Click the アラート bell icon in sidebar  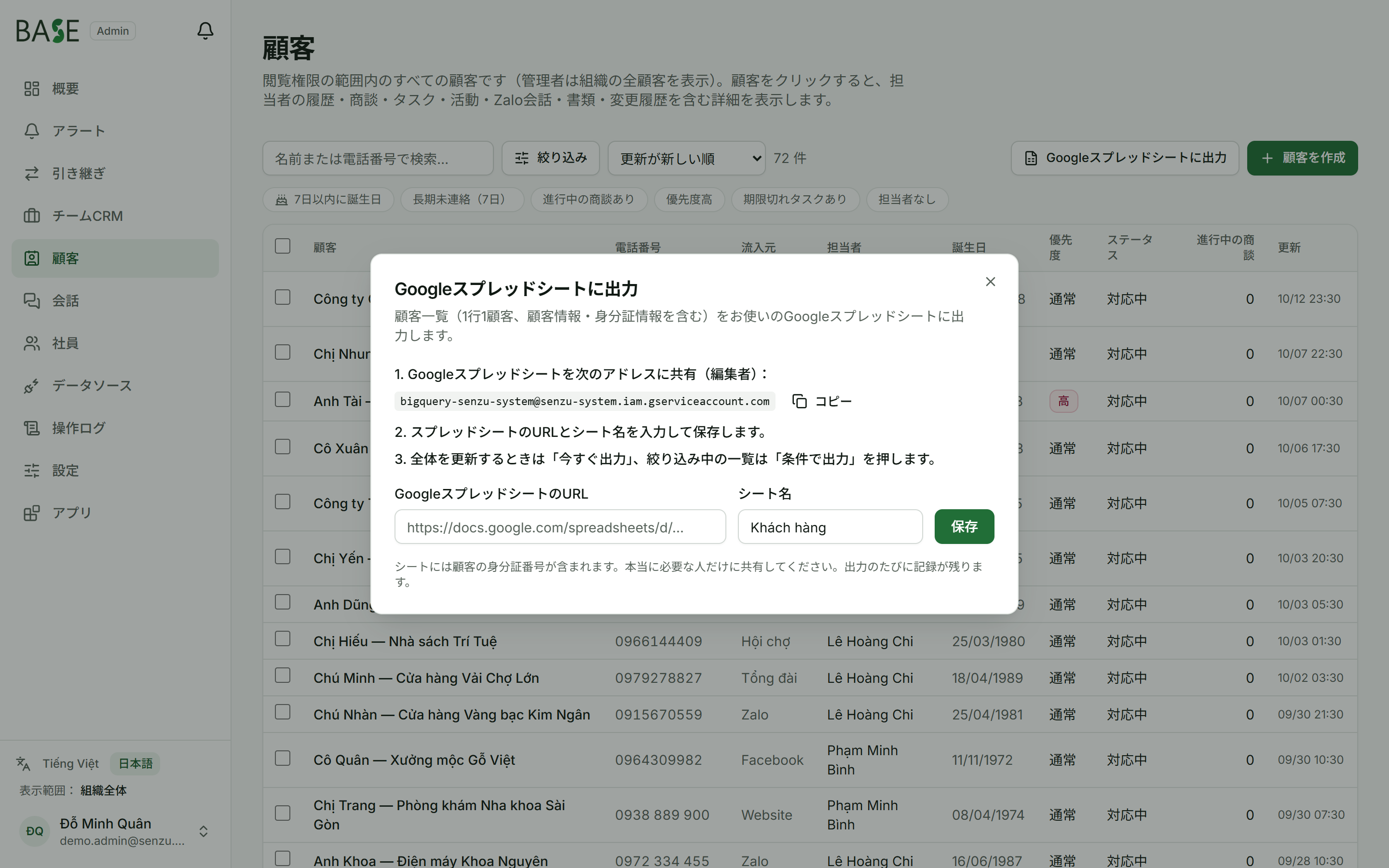coord(31,131)
